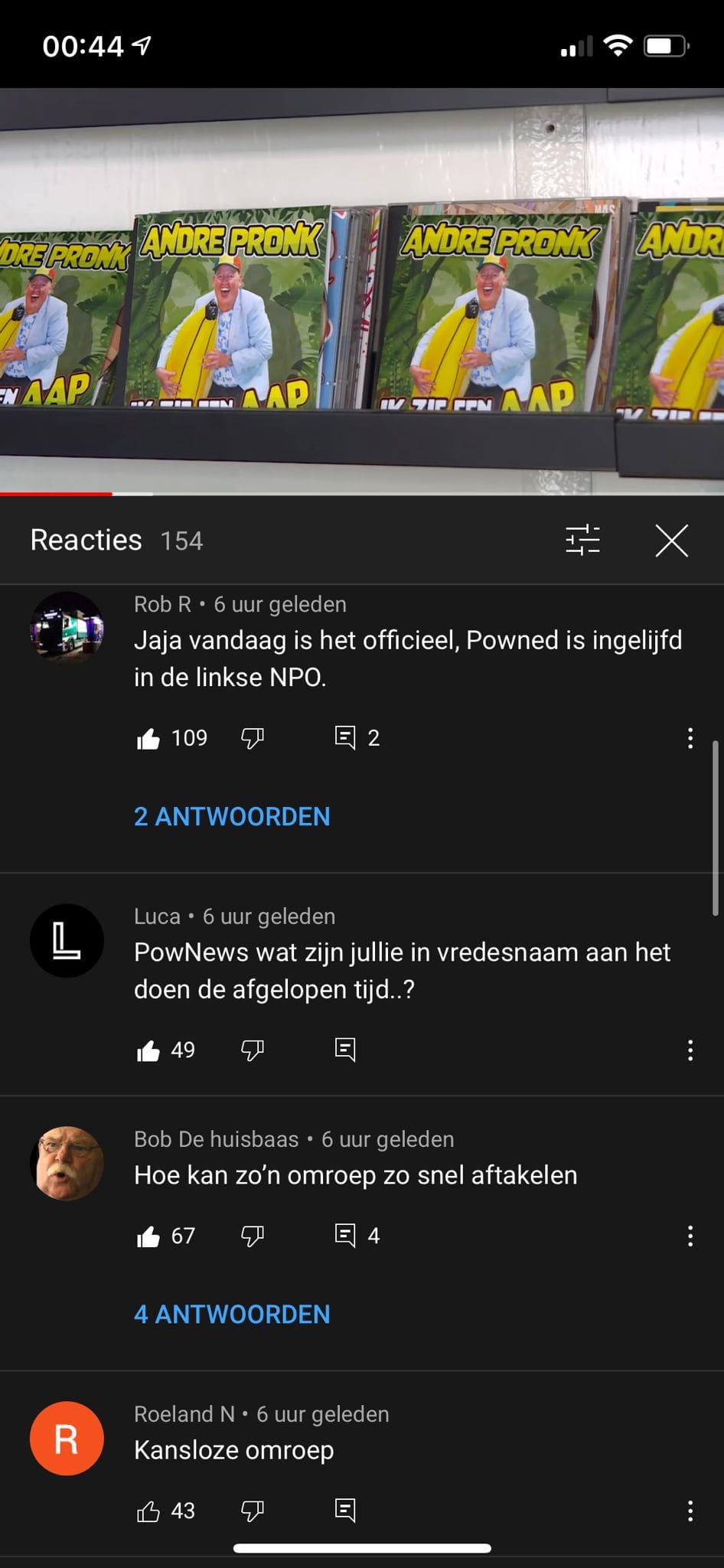Viewport: 724px width, 1568px height.
Task: Open the overflow menu on Bob De huisbaas' comment
Action: (690, 1236)
